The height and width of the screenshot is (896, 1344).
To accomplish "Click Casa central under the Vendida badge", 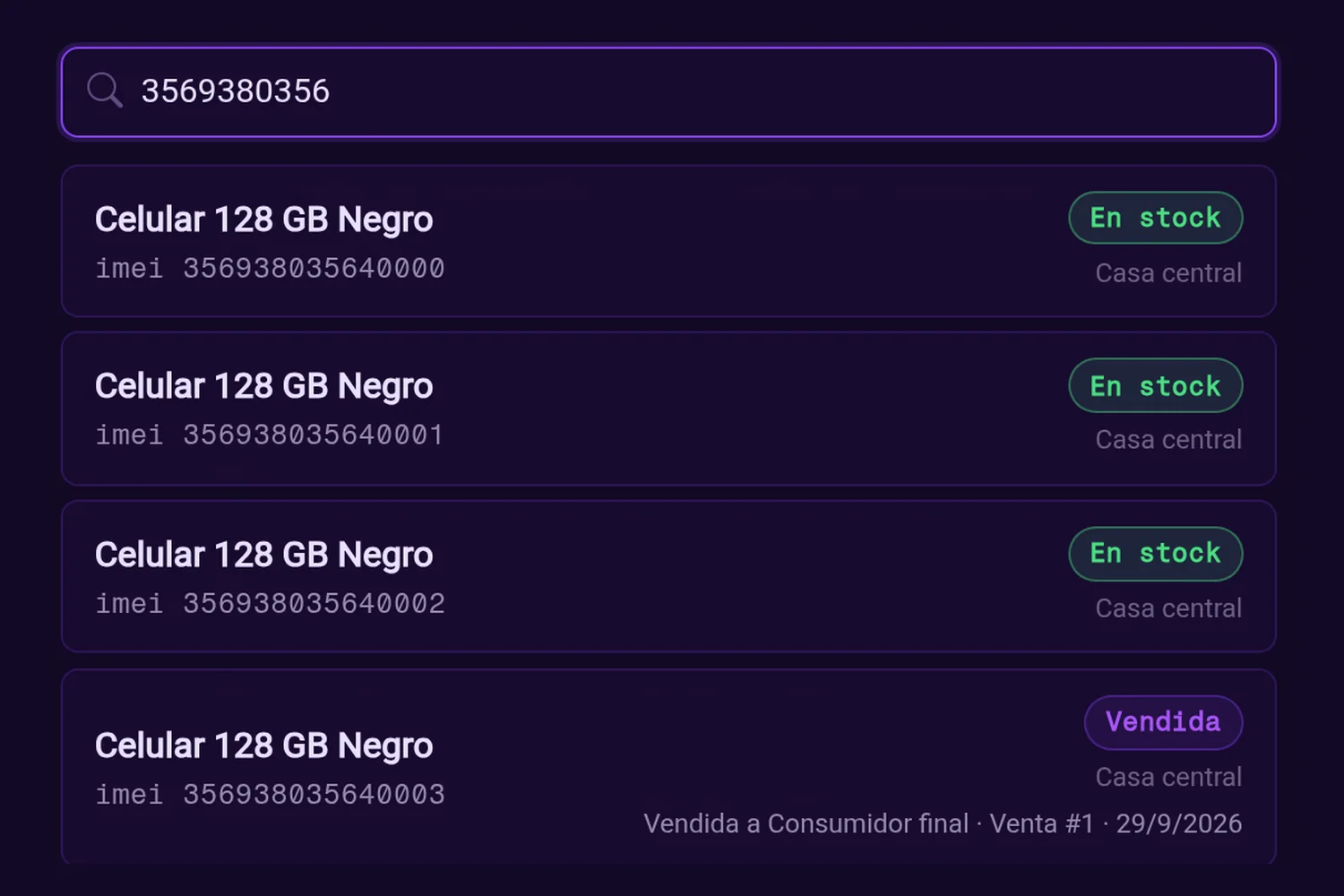I will coord(1168,776).
